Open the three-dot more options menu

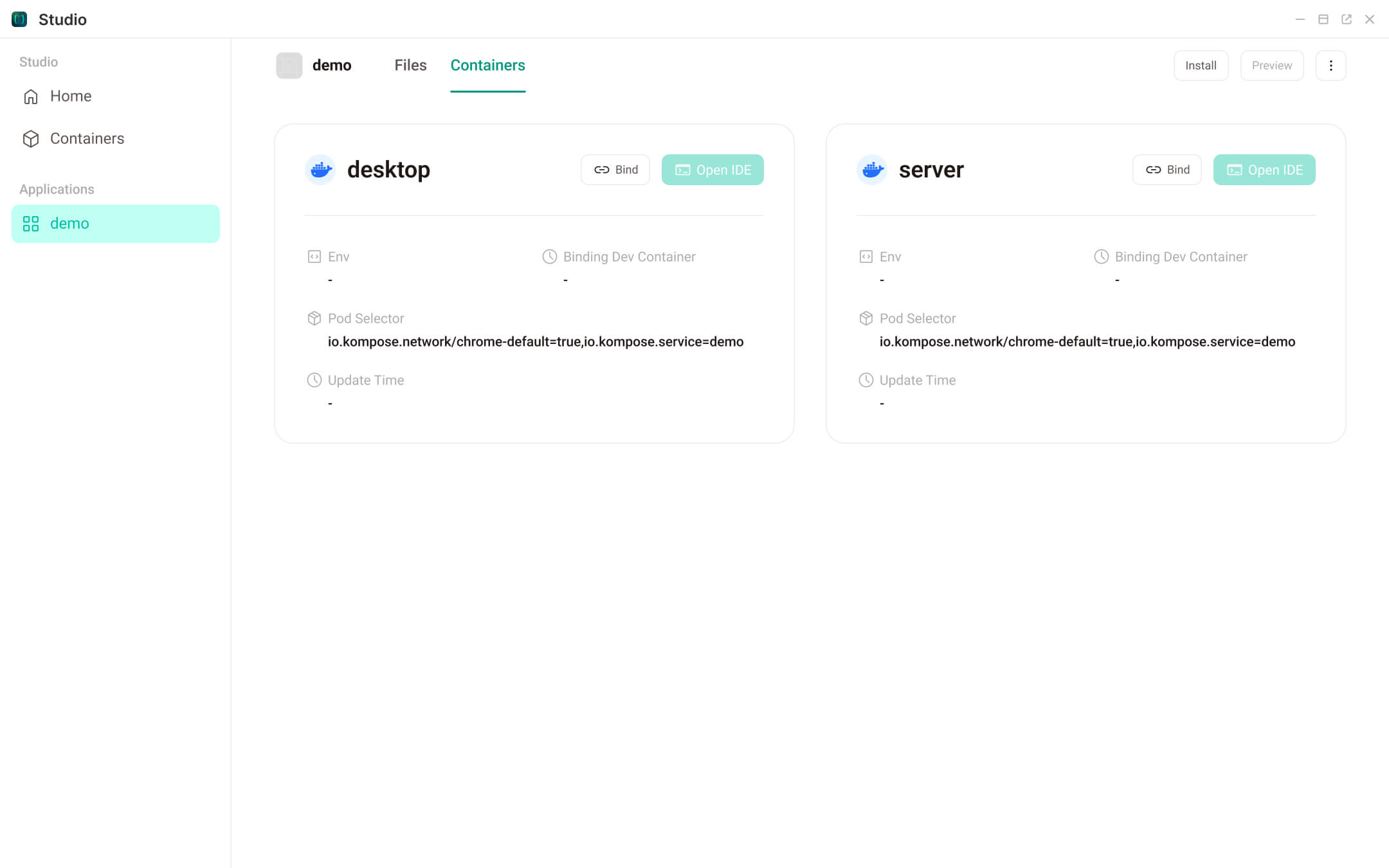(x=1330, y=66)
